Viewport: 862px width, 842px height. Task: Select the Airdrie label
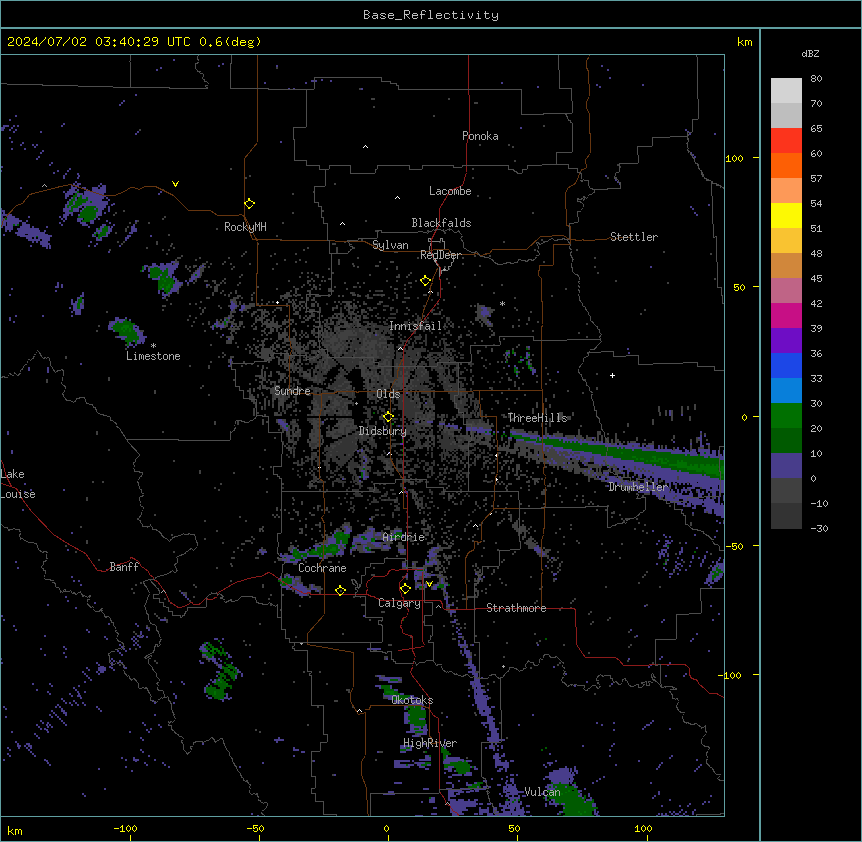[404, 537]
